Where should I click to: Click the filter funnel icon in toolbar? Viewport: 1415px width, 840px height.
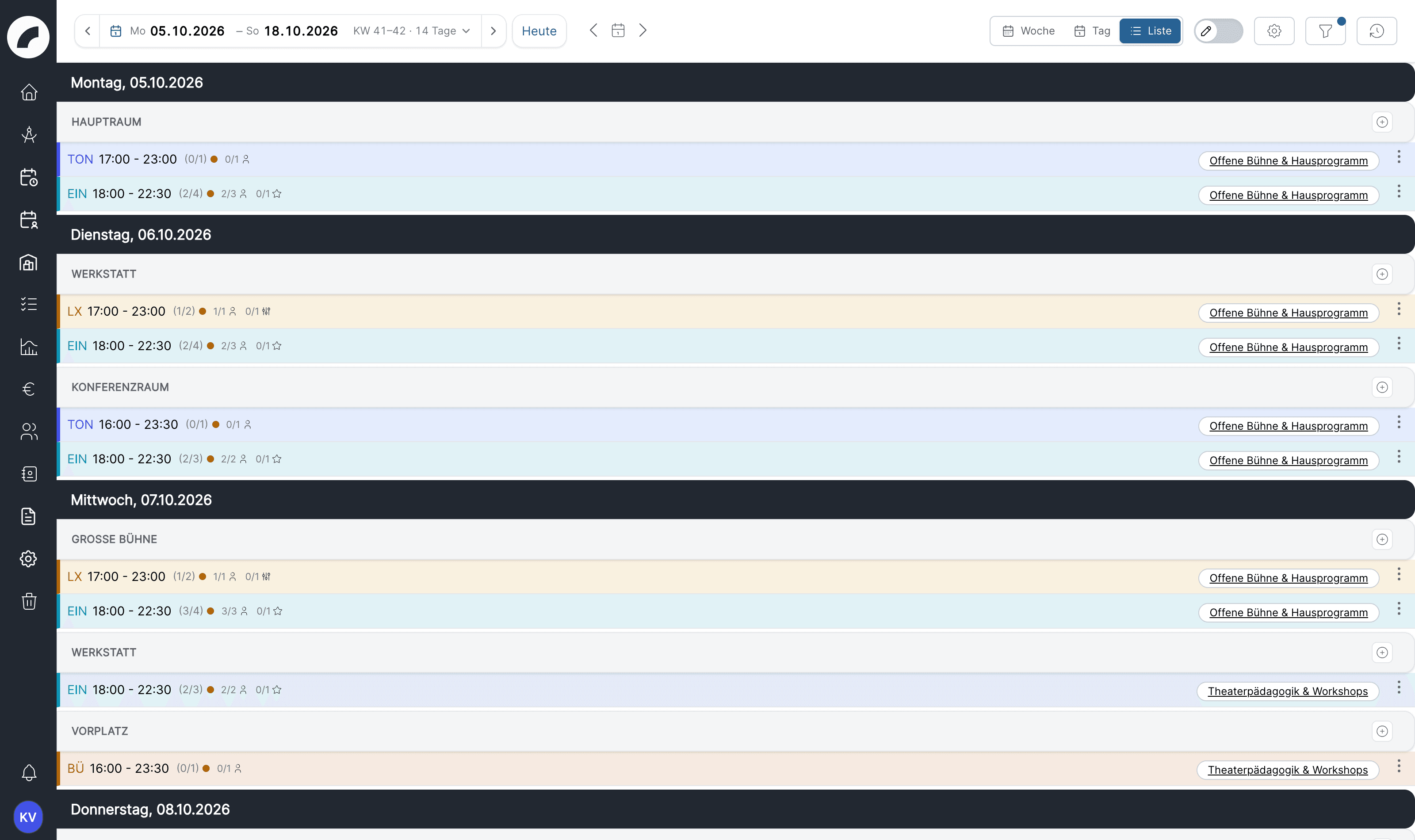pos(1325,31)
